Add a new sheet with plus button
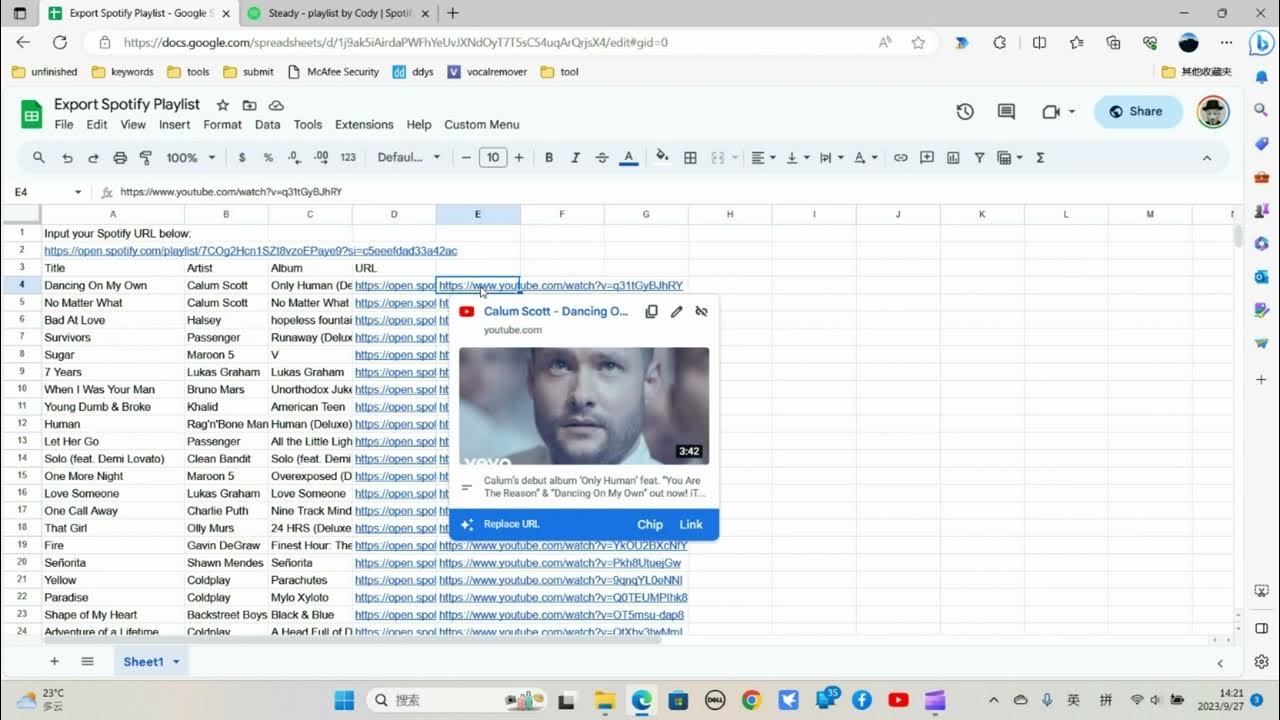The height and width of the screenshot is (720, 1280). pyautogui.click(x=54, y=662)
